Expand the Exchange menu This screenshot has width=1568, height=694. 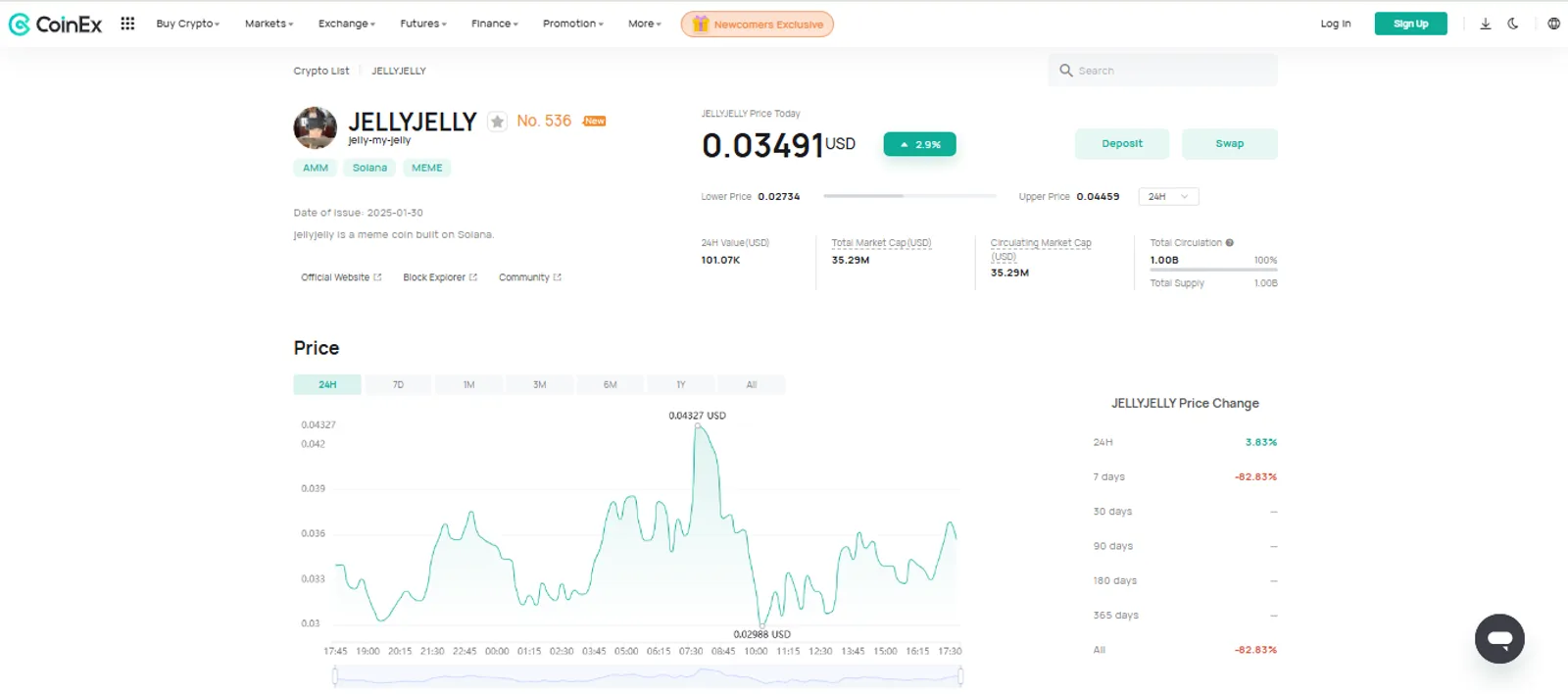pos(347,24)
